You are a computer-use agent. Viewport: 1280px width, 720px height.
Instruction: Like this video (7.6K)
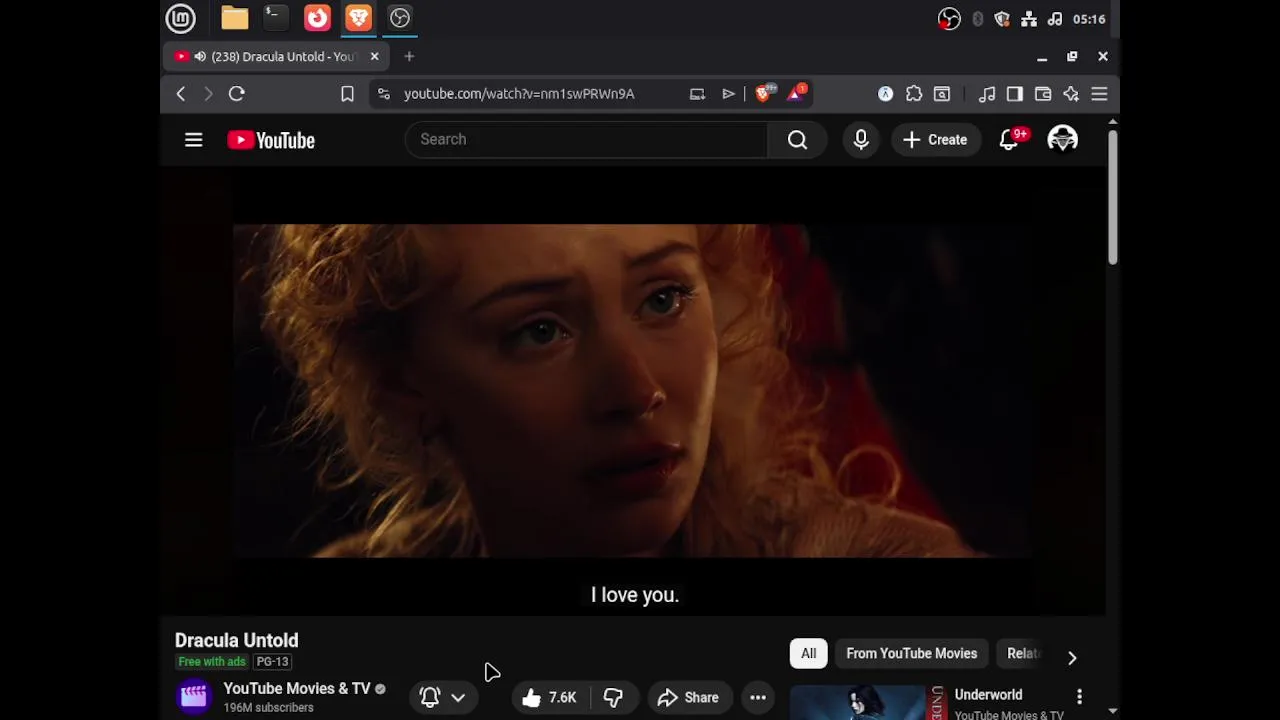pos(550,698)
